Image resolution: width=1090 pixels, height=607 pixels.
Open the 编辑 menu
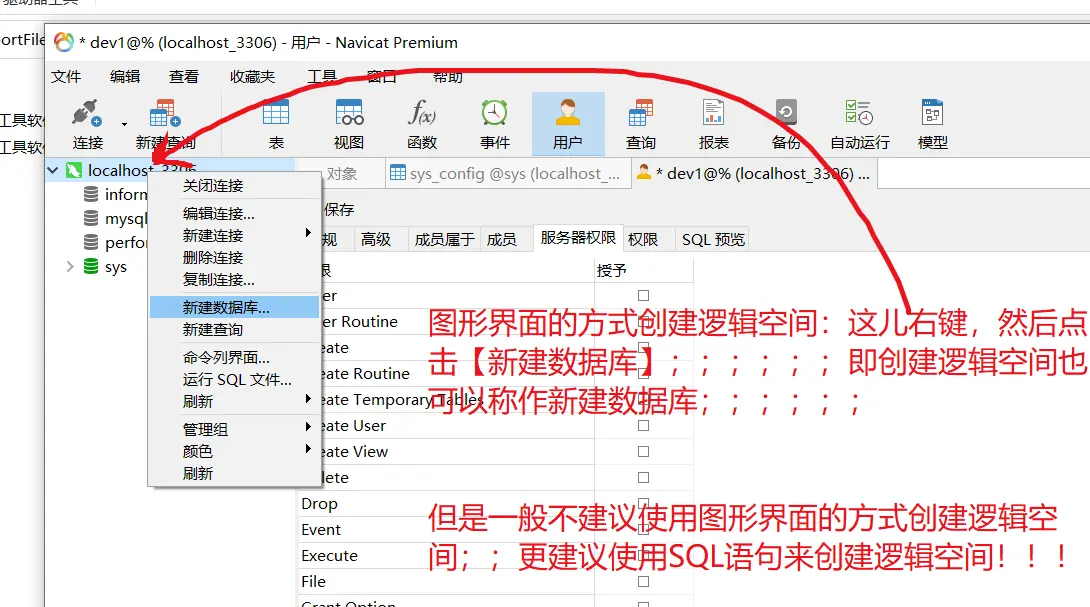tap(125, 76)
